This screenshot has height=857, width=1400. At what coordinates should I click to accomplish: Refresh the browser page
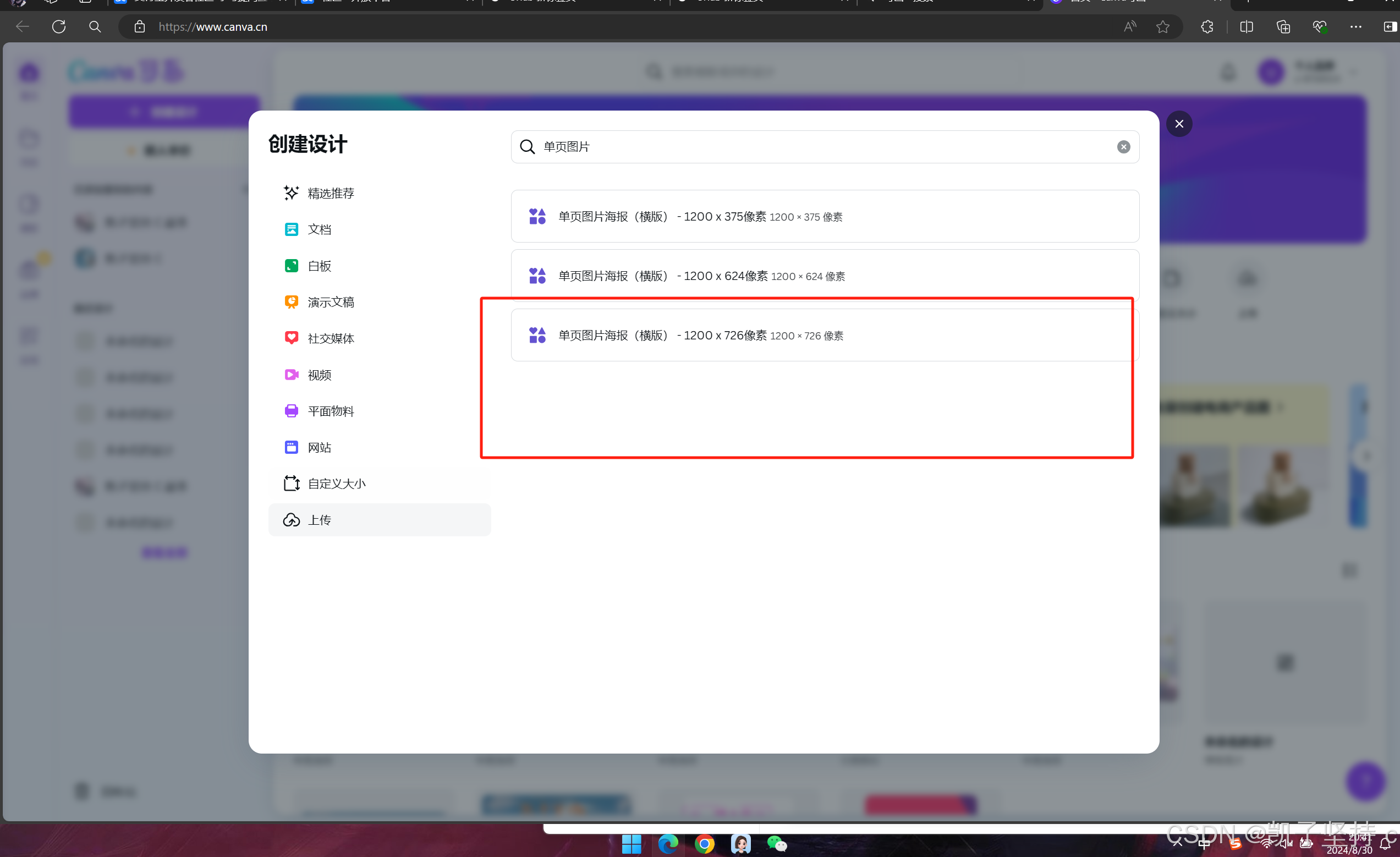pyautogui.click(x=58, y=27)
